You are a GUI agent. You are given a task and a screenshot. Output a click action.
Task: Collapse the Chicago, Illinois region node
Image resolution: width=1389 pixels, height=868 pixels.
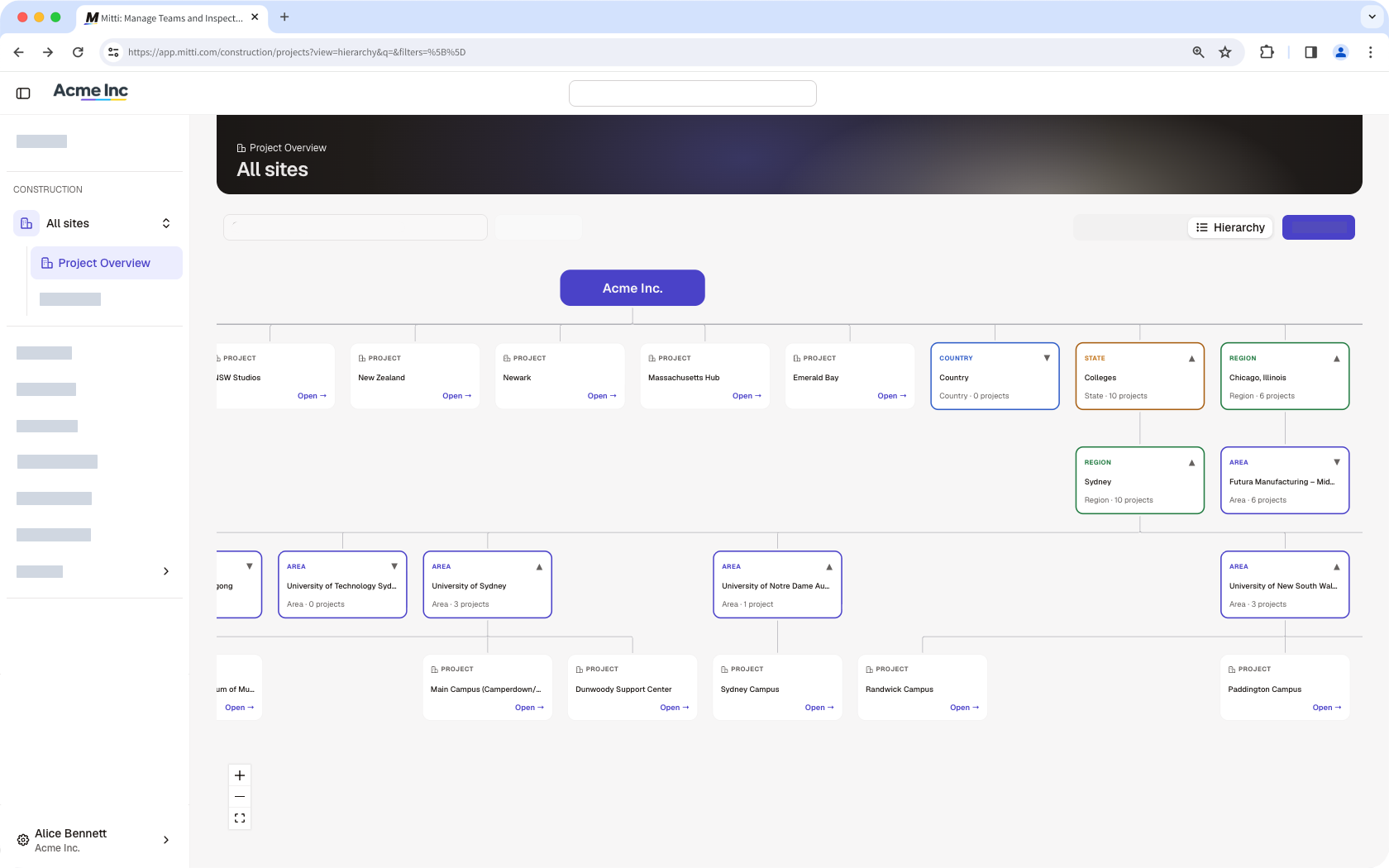pyautogui.click(x=1337, y=359)
